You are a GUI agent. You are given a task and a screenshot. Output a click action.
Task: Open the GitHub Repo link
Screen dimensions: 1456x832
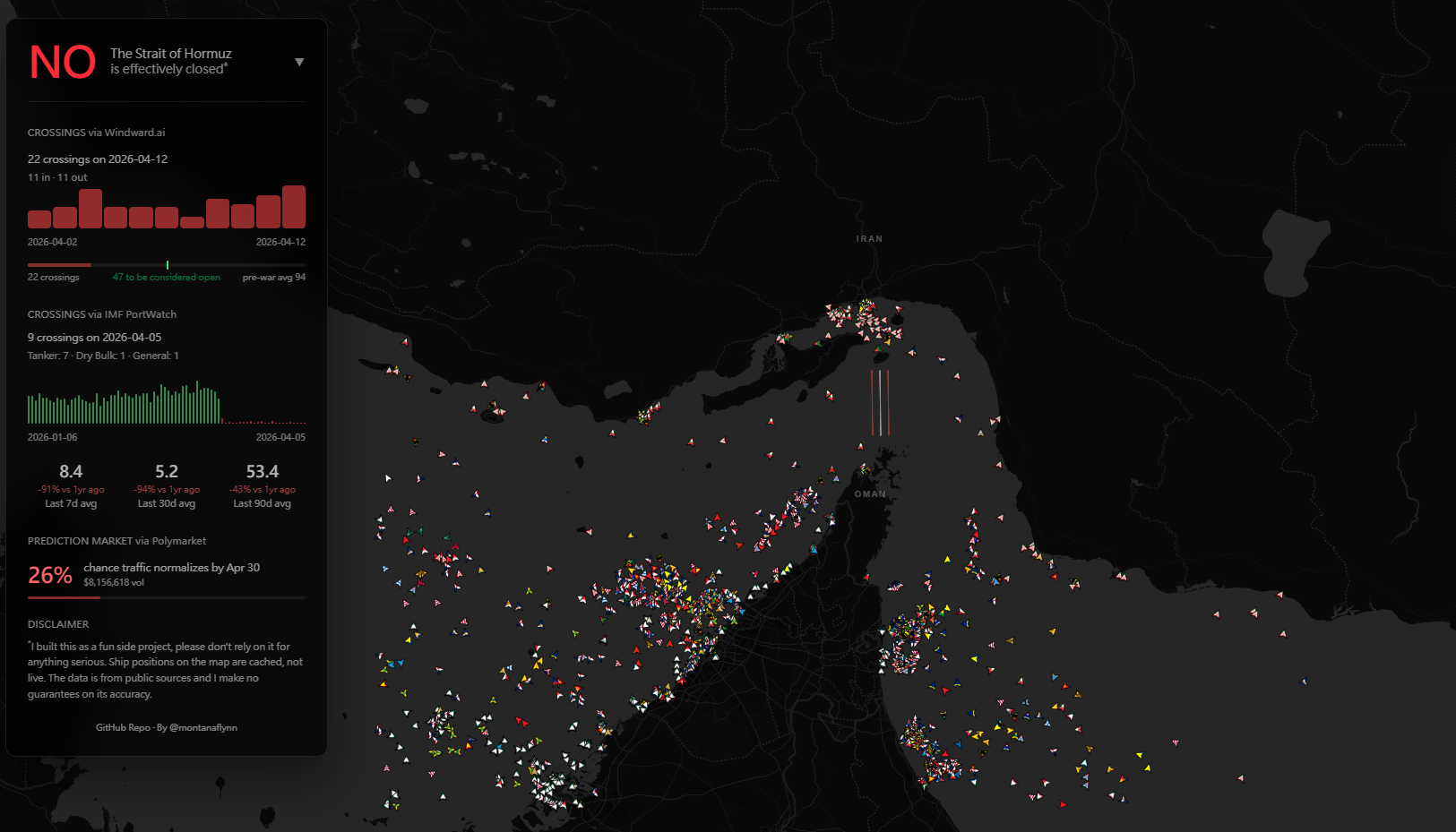click(123, 727)
